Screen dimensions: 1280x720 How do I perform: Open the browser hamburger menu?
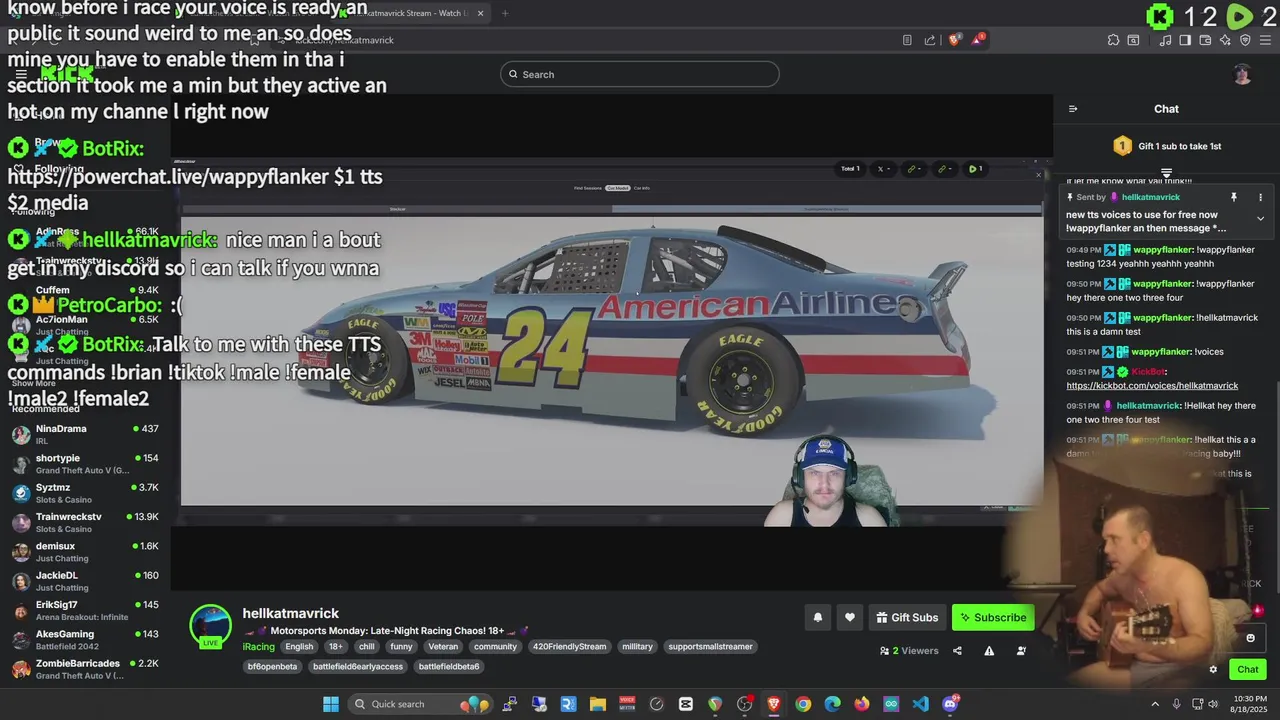pos(1265,40)
